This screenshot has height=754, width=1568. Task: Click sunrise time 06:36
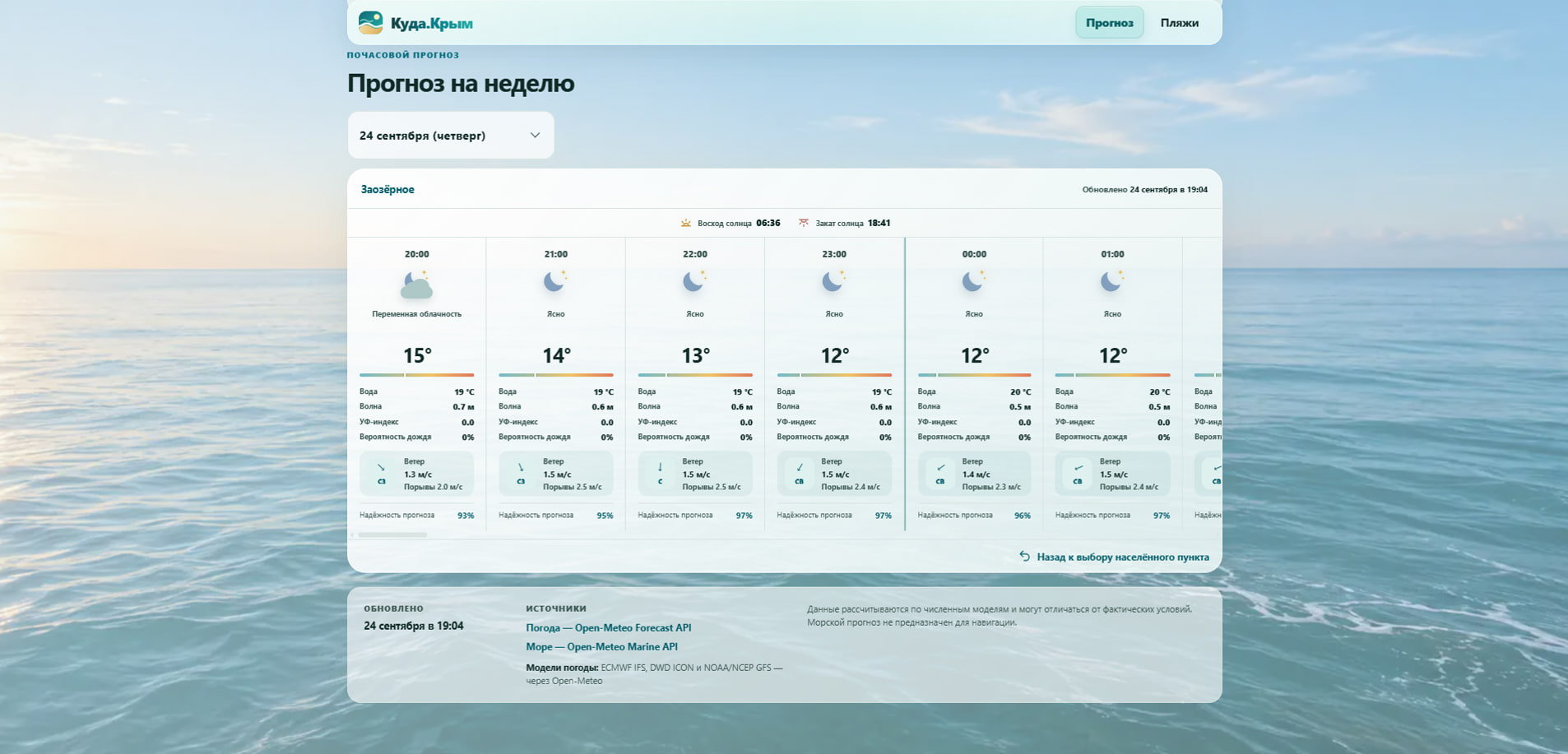(768, 223)
